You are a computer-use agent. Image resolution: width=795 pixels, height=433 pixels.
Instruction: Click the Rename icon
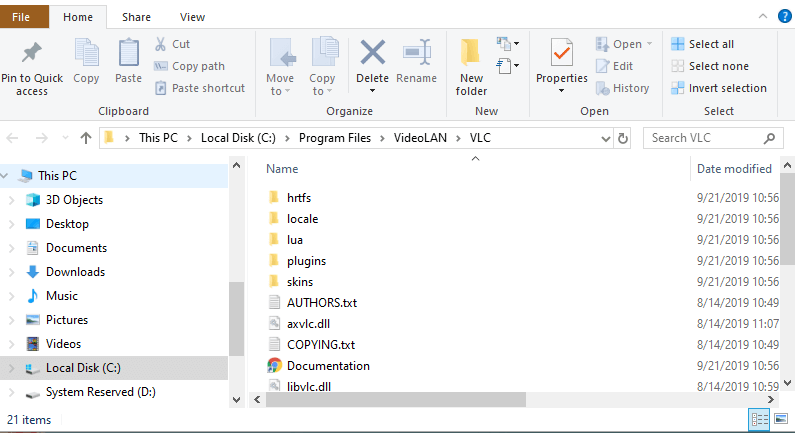(417, 53)
